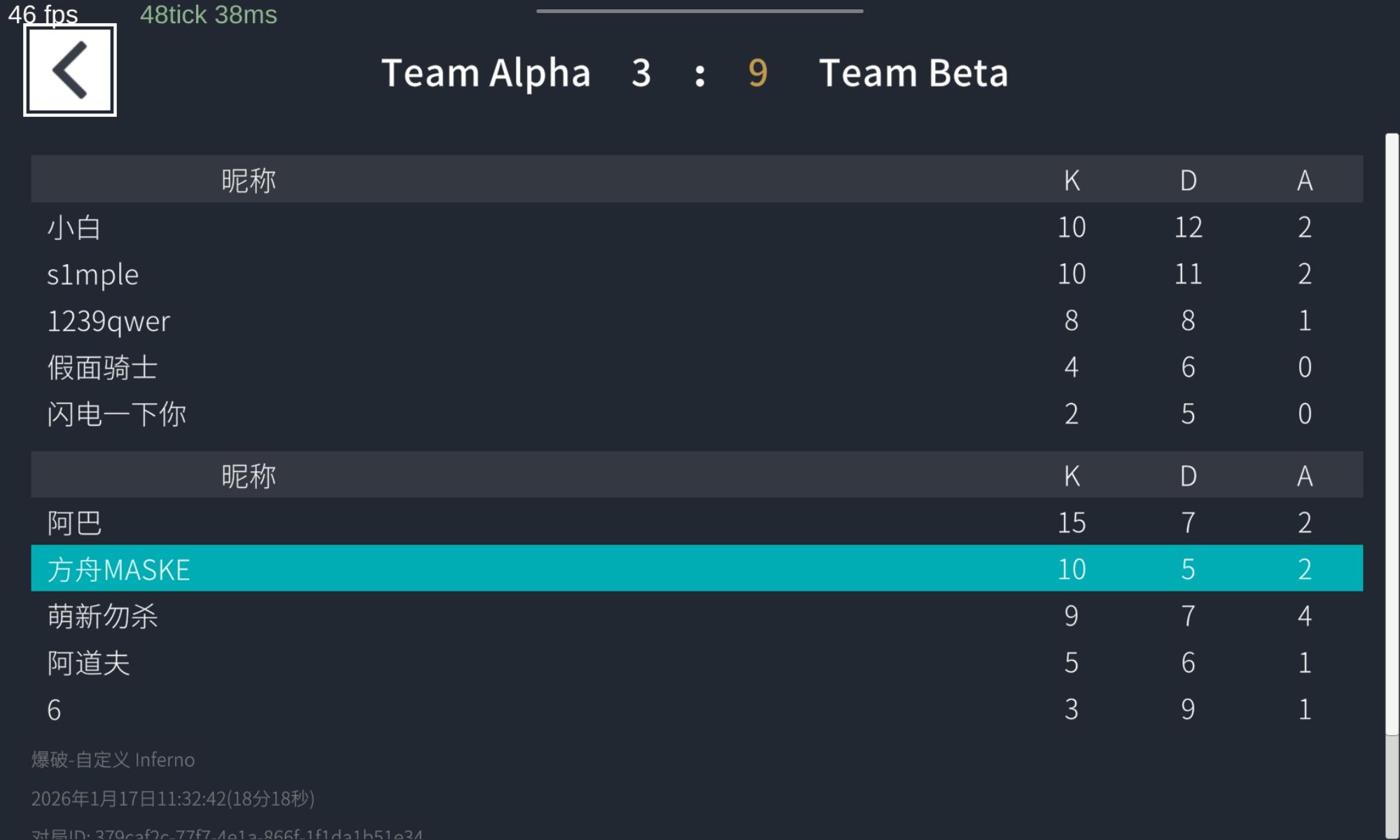Click Team Alpha title text
This screenshot has height=840, width=1400.
pos(486,73)
